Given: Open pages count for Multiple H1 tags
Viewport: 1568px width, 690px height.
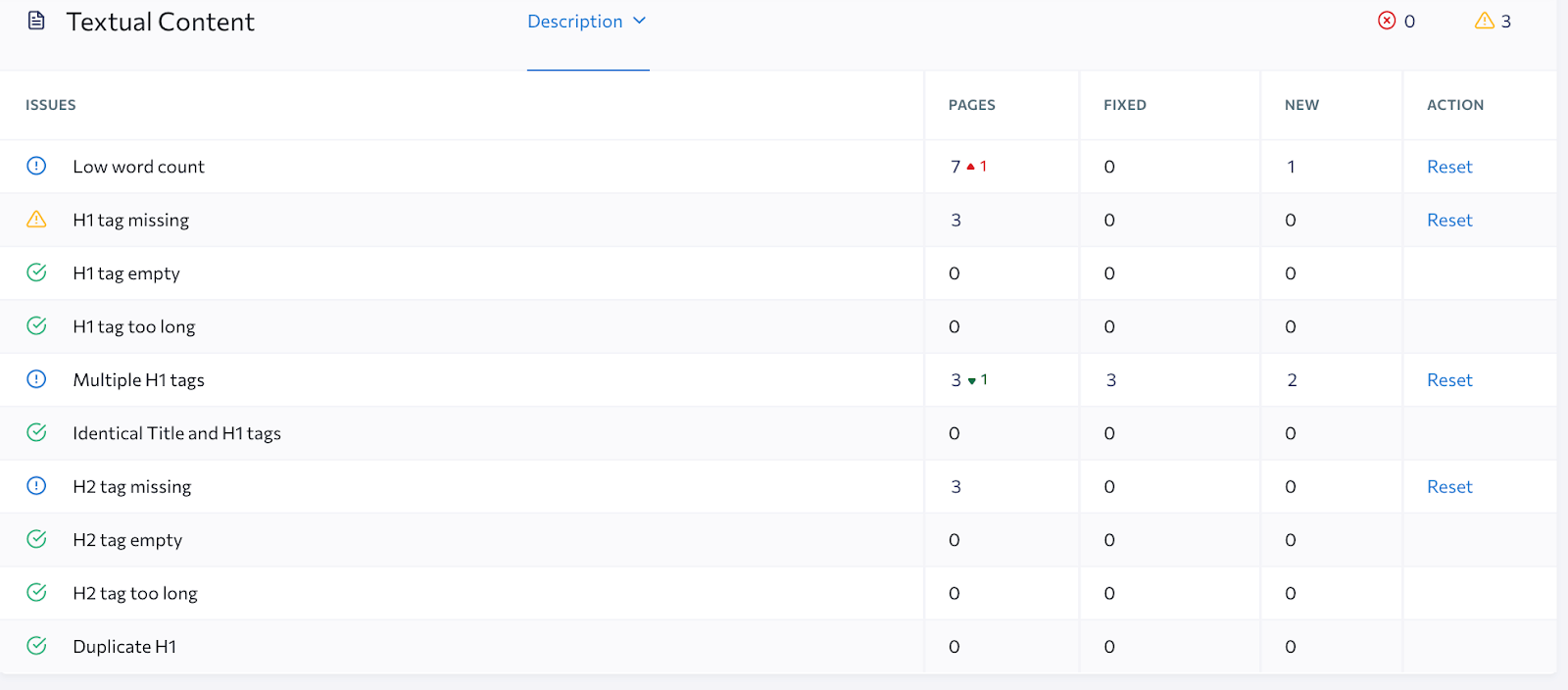Looking at the screenshot, I should click(955, 380).
